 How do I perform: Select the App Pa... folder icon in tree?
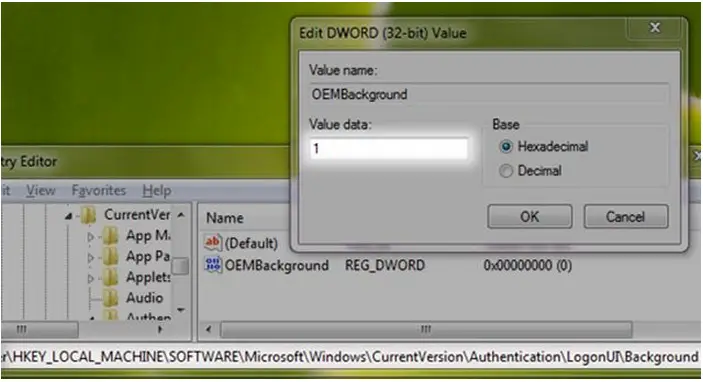tap(110, 257)
